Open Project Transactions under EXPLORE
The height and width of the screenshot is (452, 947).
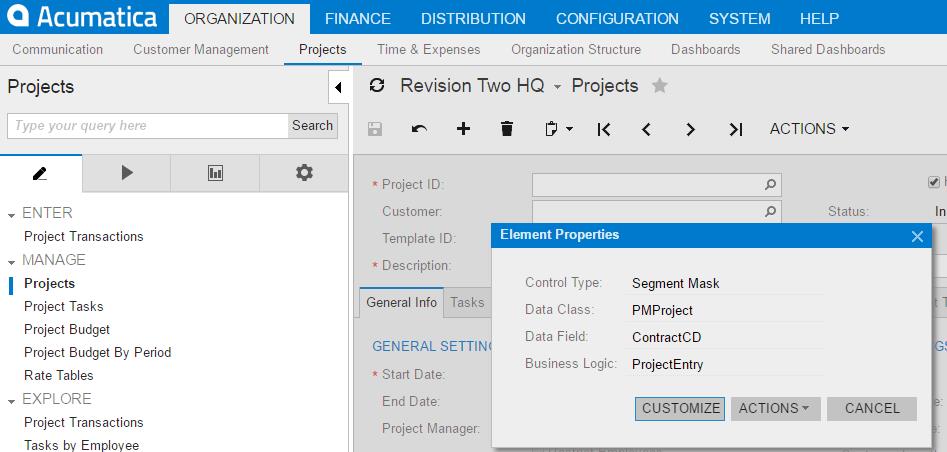point(83,422)
